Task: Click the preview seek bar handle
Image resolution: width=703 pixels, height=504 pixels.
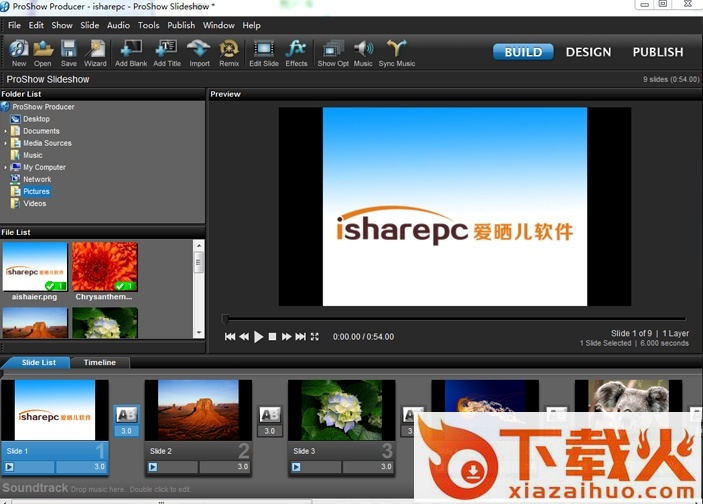Action: (225, 319)
